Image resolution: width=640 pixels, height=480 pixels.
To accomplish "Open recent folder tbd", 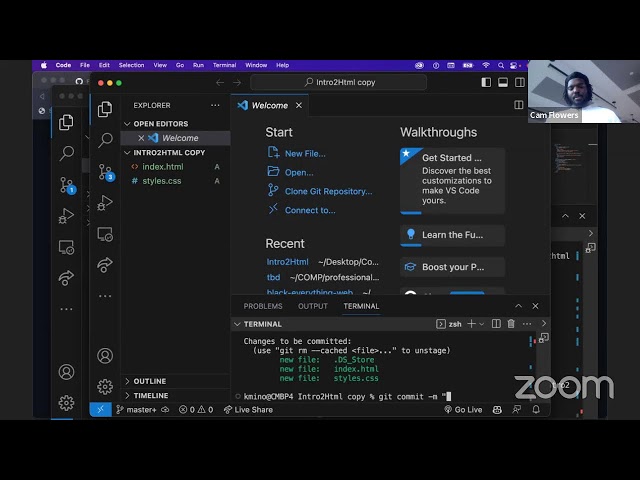I will pos(273,277).
